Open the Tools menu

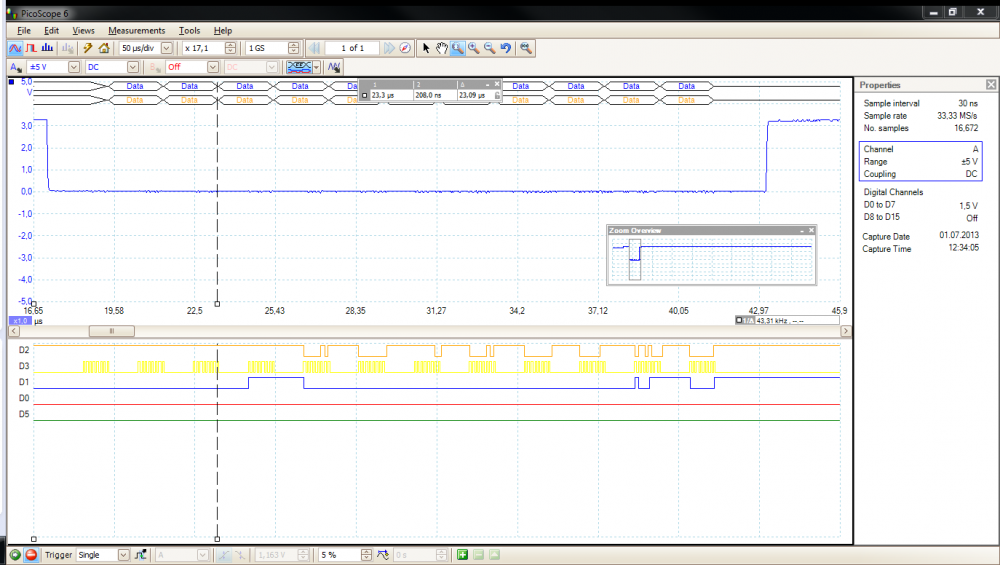189,31
